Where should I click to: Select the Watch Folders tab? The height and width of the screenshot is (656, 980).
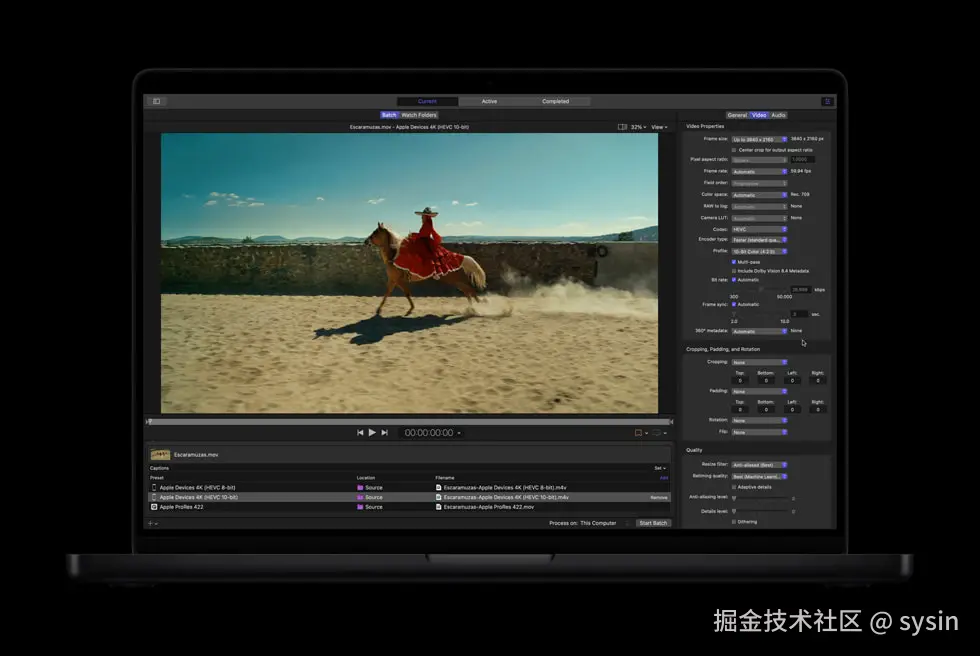point(419,115)
